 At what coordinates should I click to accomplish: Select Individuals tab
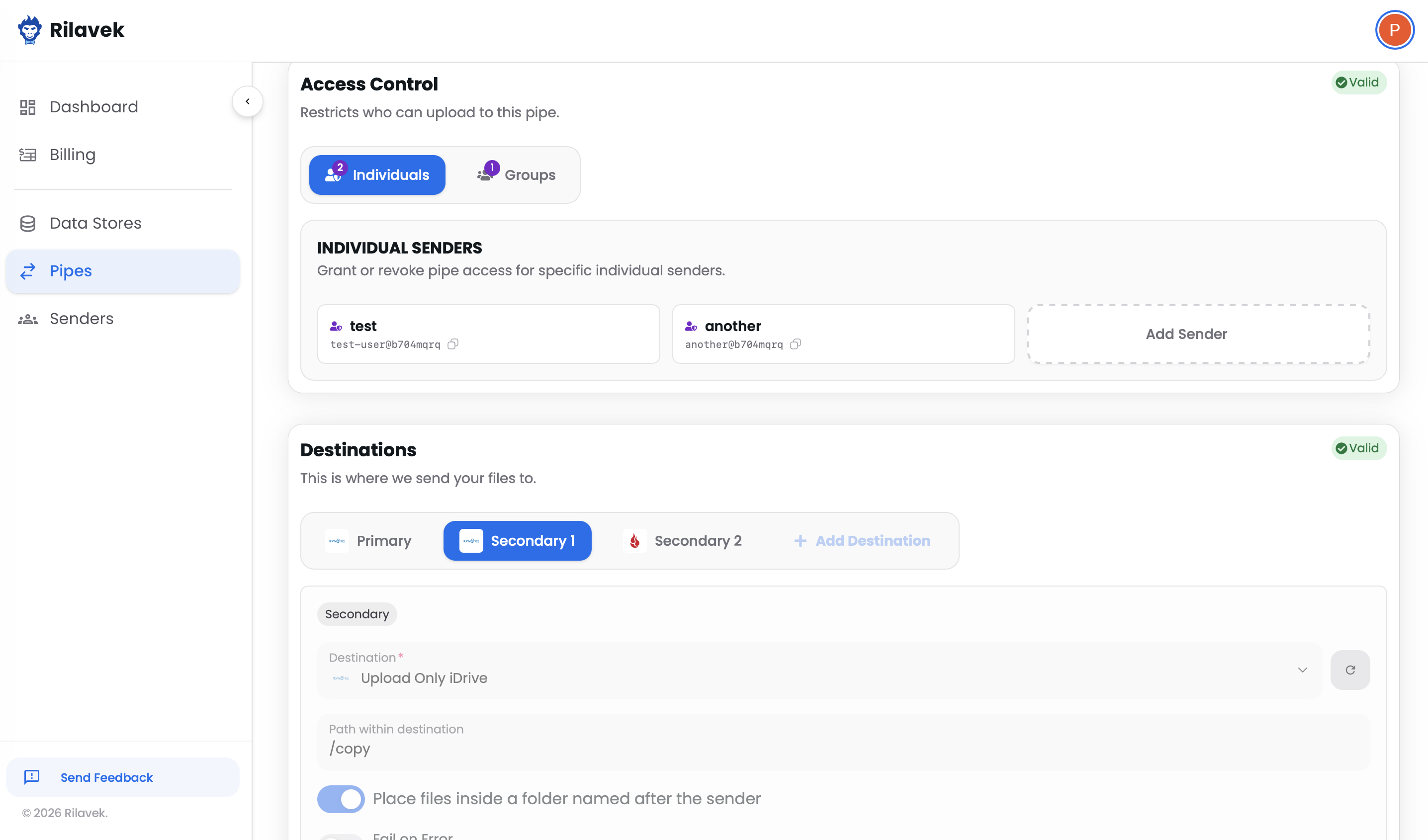coord(377,175)
